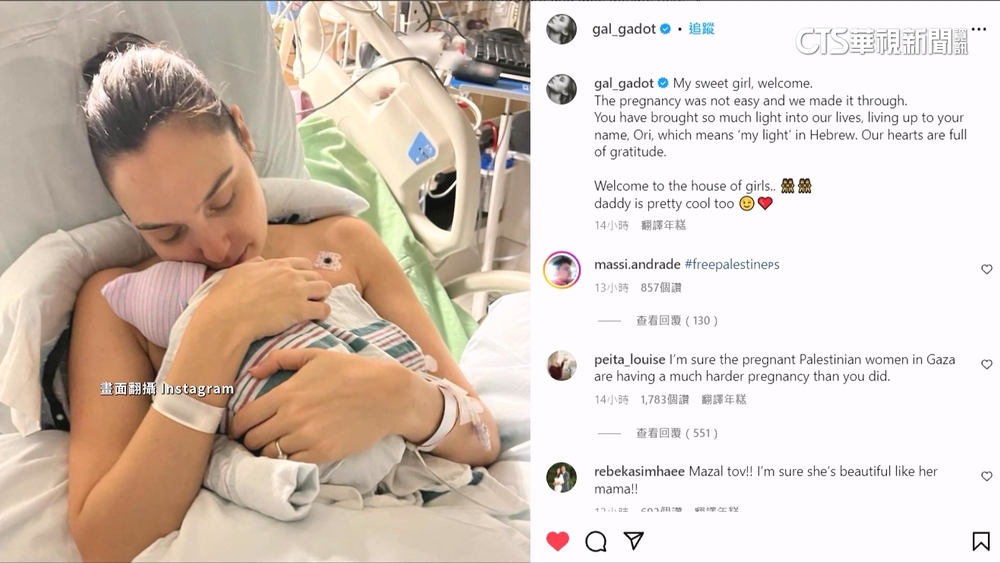This screenshot has height=563, width=1000.
Task: Open the #freepalestine hashtag link
Action: pos(732,265)
